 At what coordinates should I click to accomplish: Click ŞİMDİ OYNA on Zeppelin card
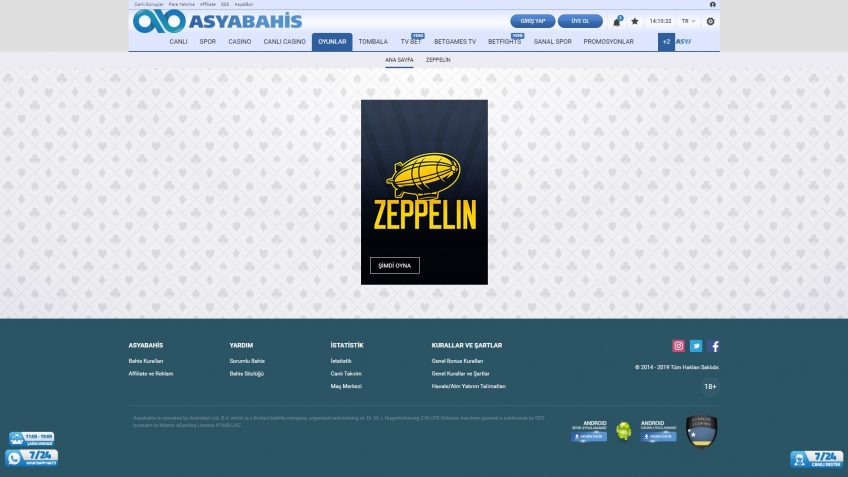pos(395,266)
